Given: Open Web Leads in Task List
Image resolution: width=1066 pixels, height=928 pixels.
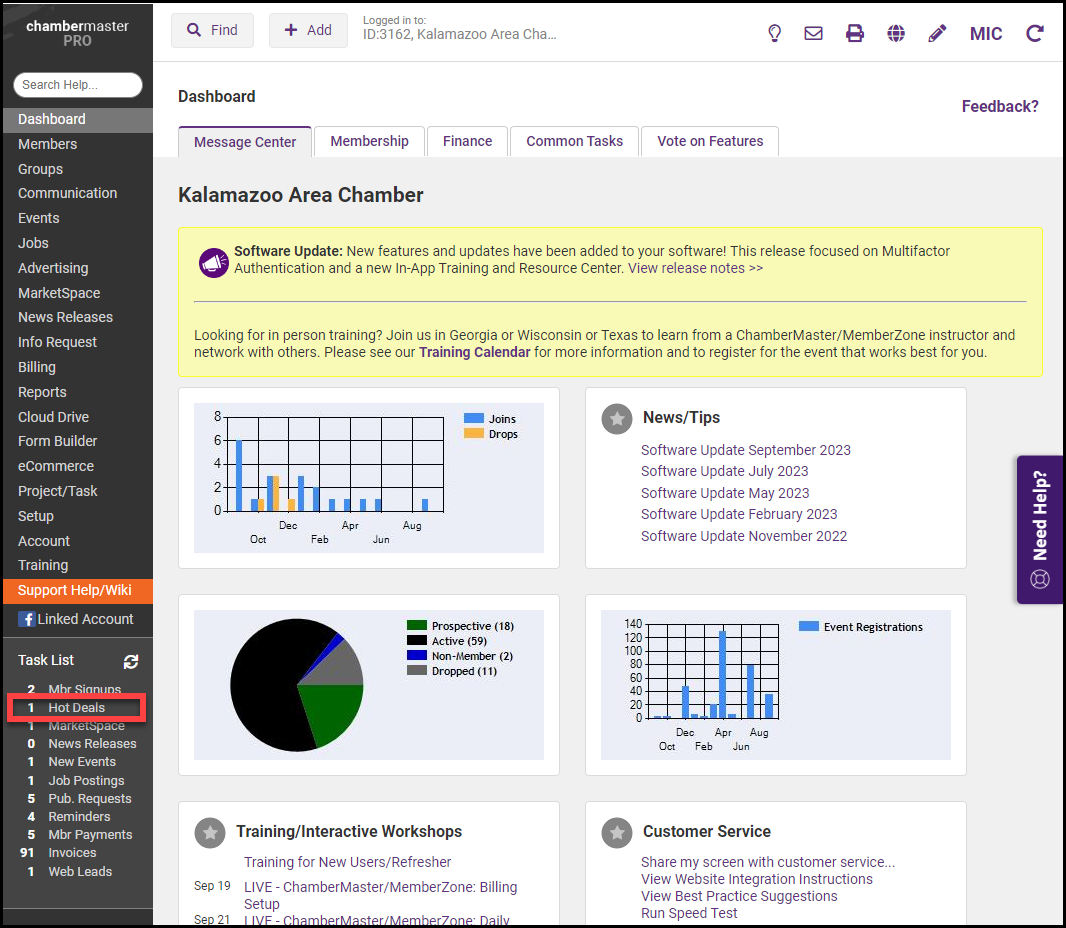Looking at the screenshot, I should [82, 872].
